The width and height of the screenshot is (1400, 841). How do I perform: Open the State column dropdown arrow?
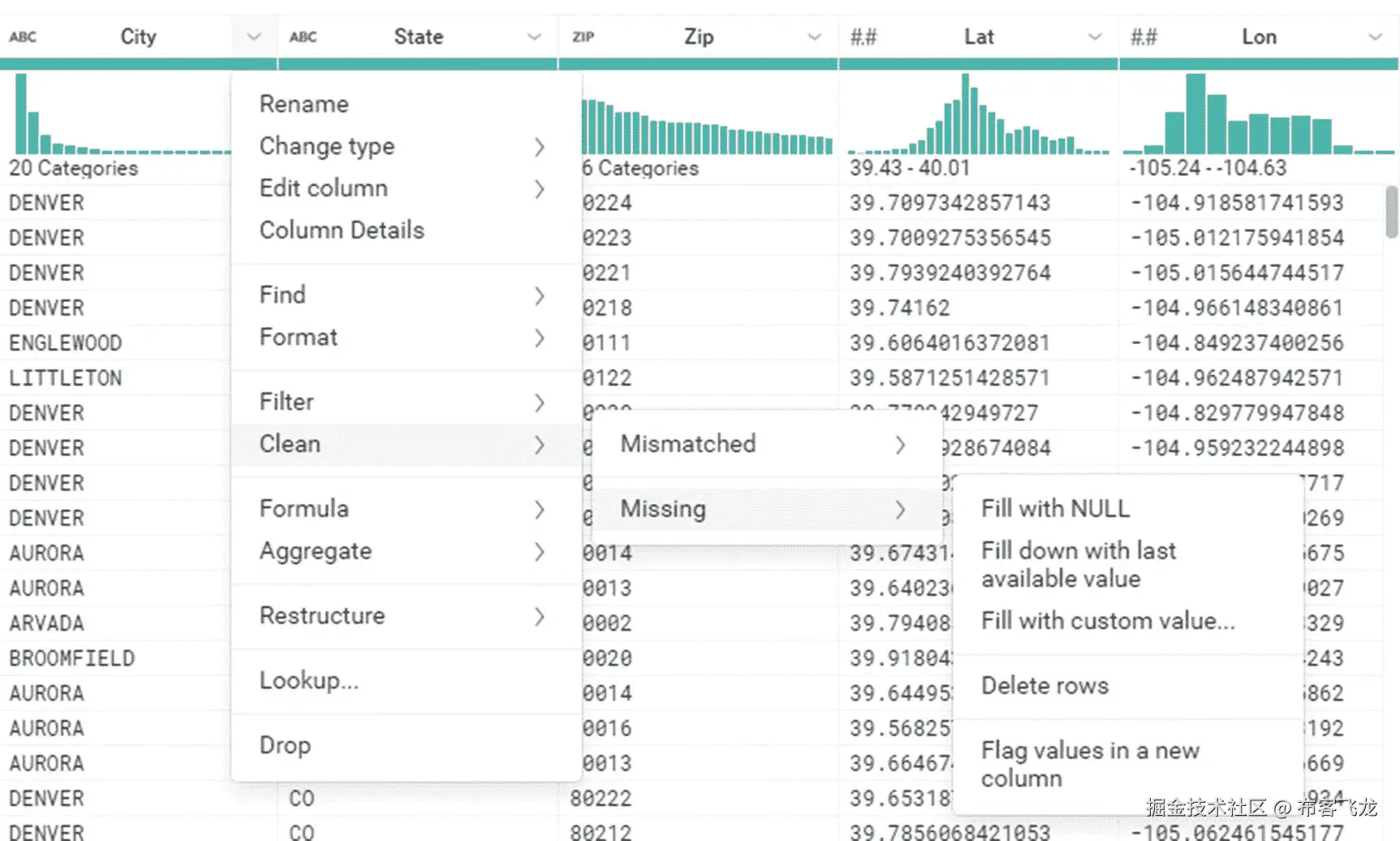[534, 37]
